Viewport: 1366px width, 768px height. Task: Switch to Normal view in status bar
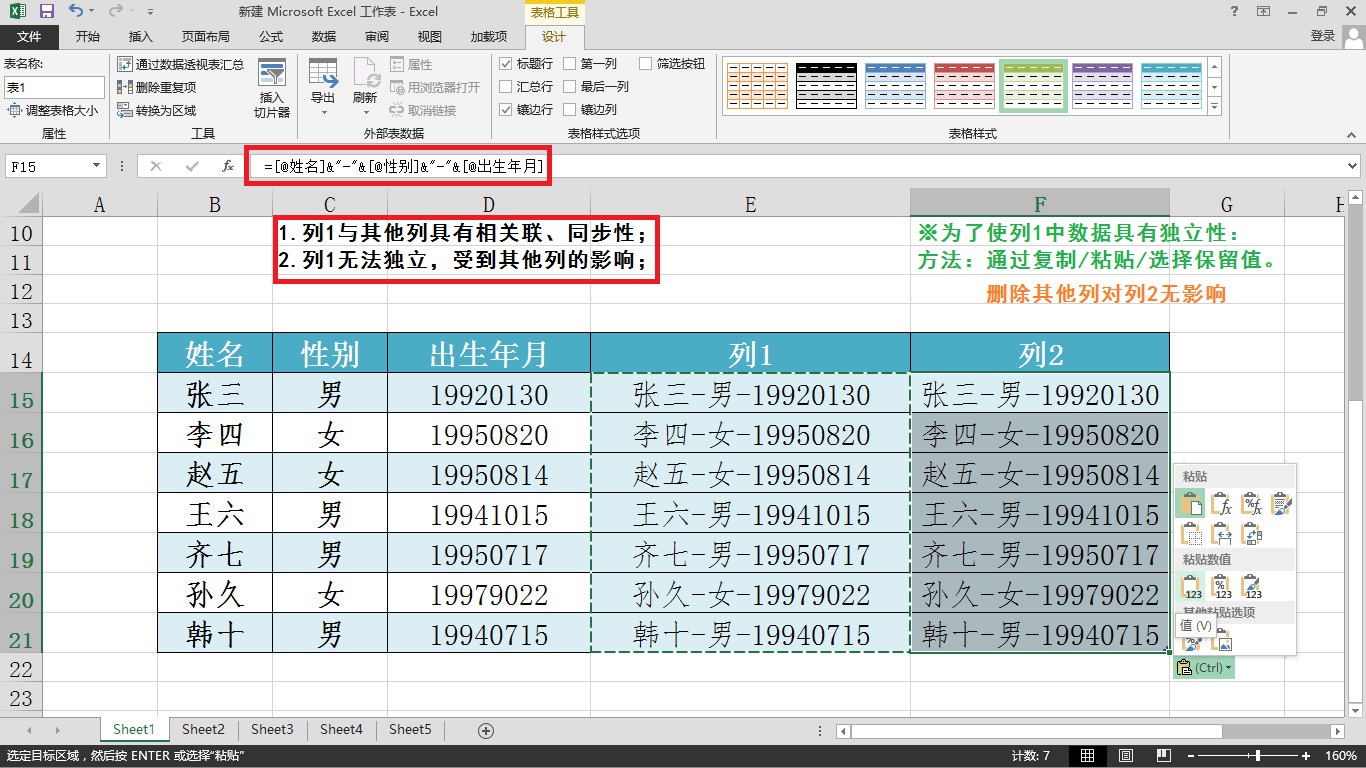(1088, 756)
